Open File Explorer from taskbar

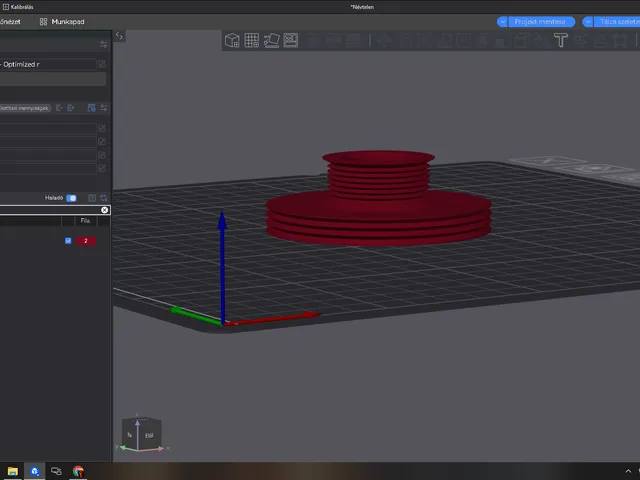[12, 471]
